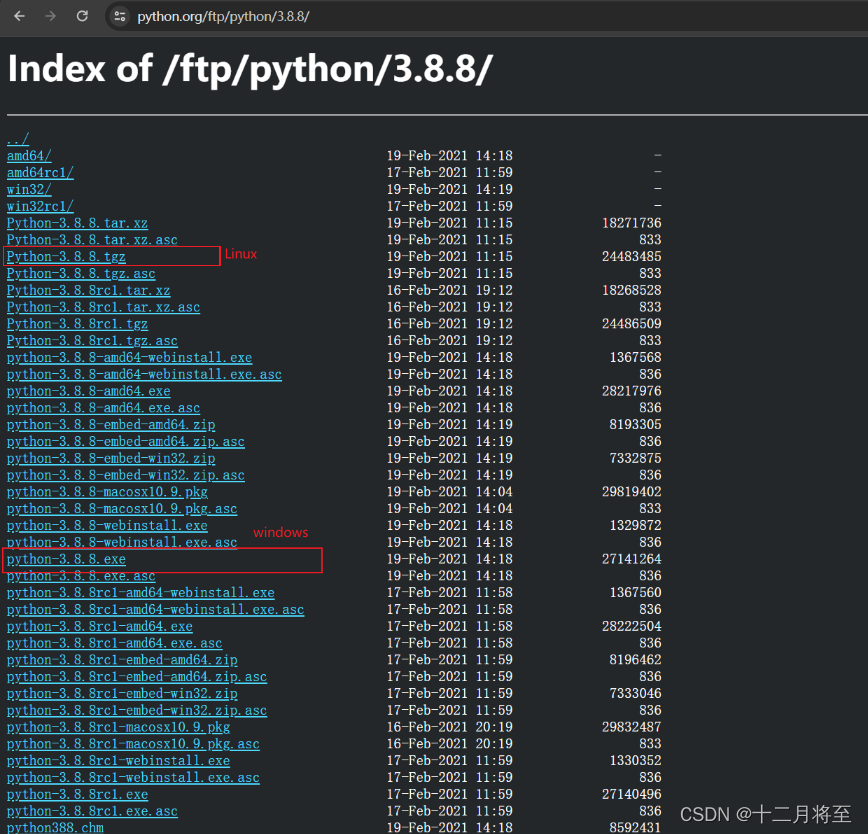868x834 pixels.
Task: Open site information icon in address bar
Action: pos(120,16)
